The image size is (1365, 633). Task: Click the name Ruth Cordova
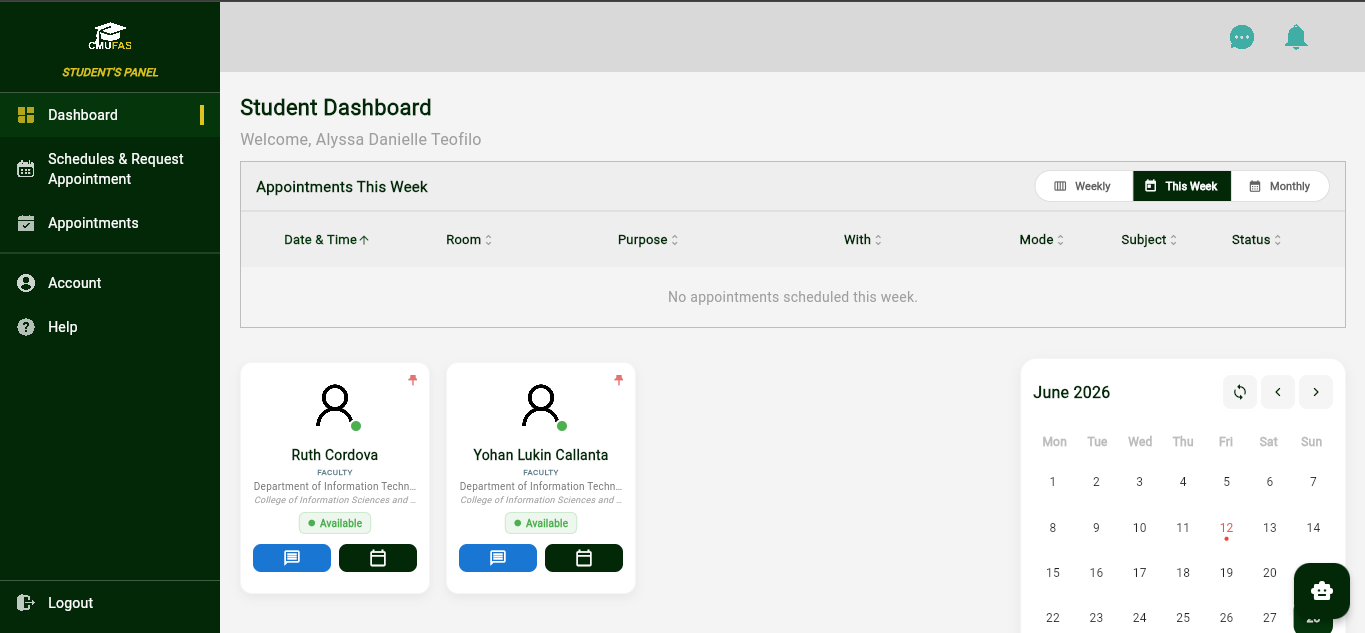pyautogui.click(x=335, y=455)
